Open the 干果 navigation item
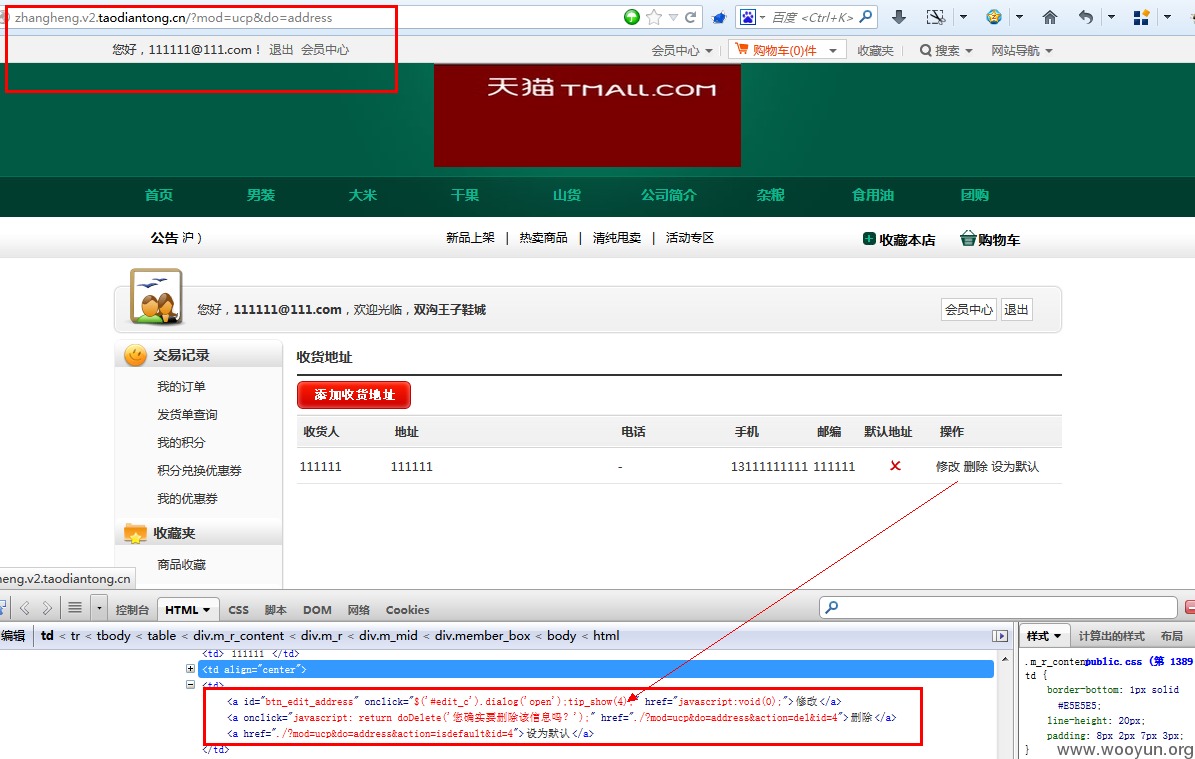The height and width of the screenshot is (759, 1195). [465, 195]
